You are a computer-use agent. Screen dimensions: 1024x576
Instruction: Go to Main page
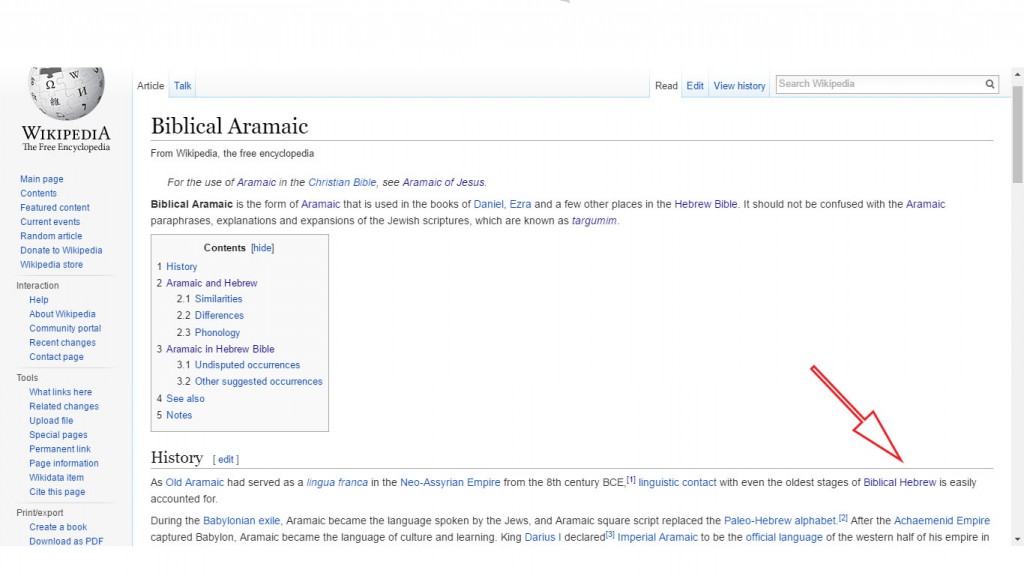(42, 179)
